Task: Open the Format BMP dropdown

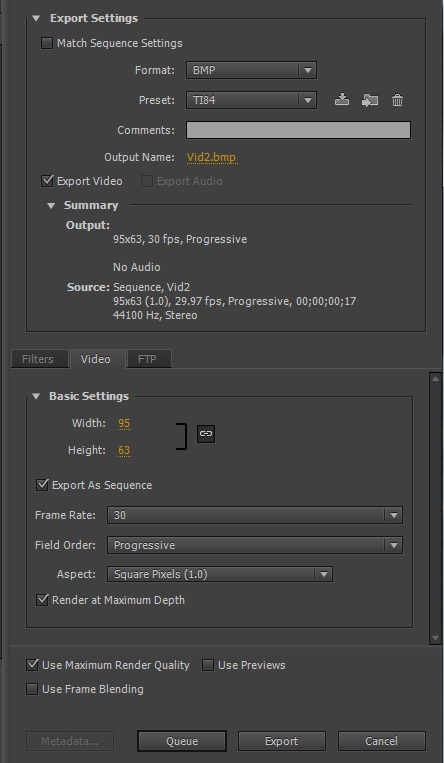Action: (251, 70)
